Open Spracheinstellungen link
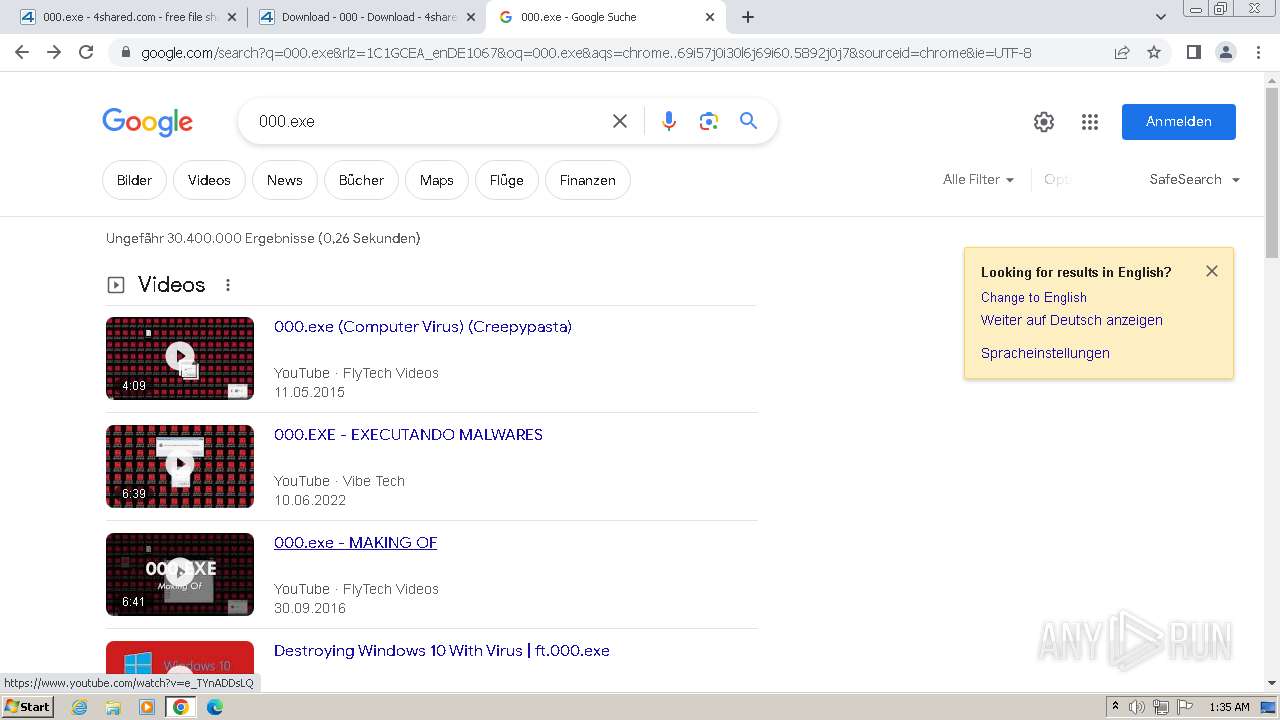This screenshot has height=720, width=1280. click(1045, 353)
